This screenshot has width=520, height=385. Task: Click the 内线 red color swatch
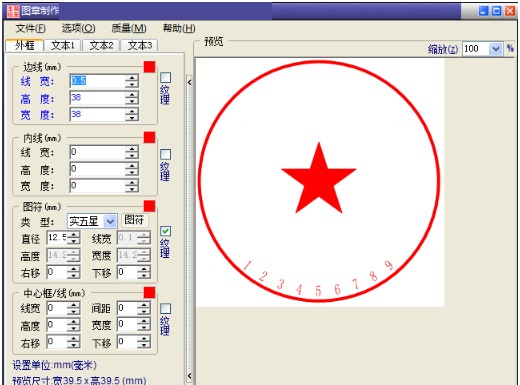[x=149, y=137]
